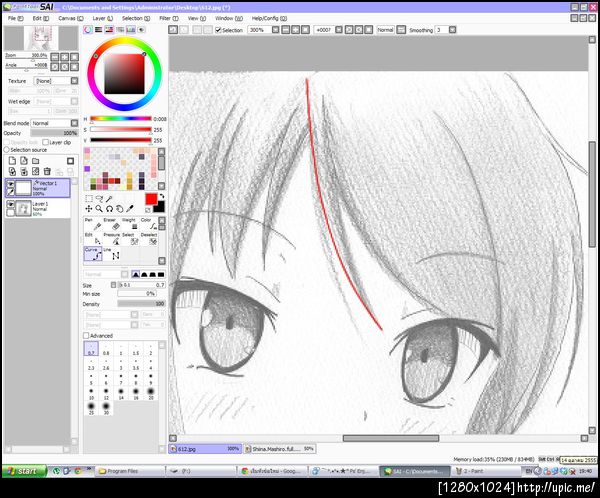Open the Filter menu
600x498 pixels.
[169, 18]
